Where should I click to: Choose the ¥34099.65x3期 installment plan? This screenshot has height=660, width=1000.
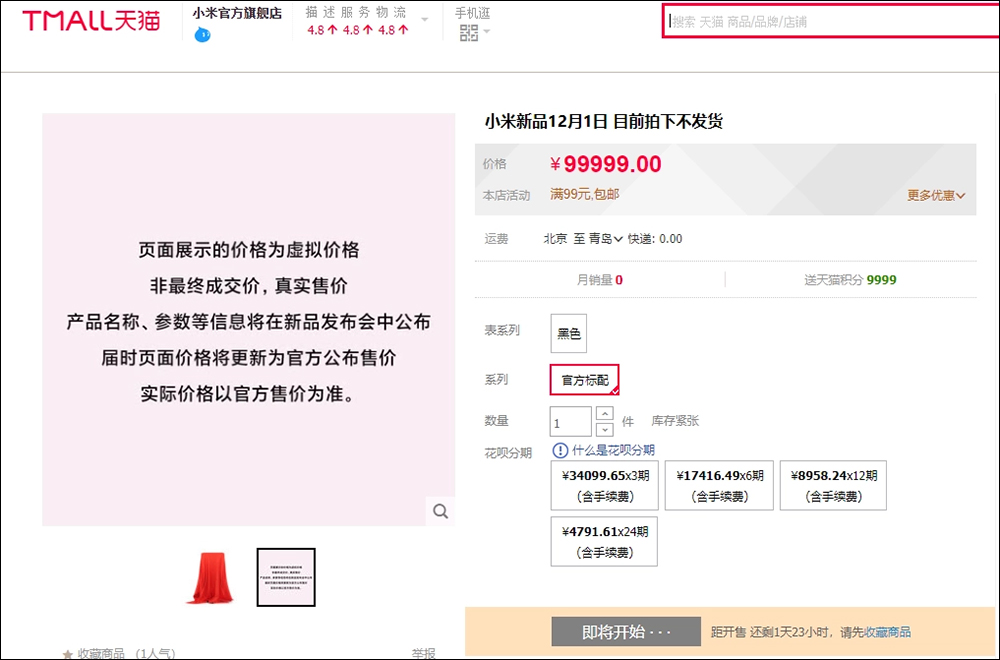point(605,485)
